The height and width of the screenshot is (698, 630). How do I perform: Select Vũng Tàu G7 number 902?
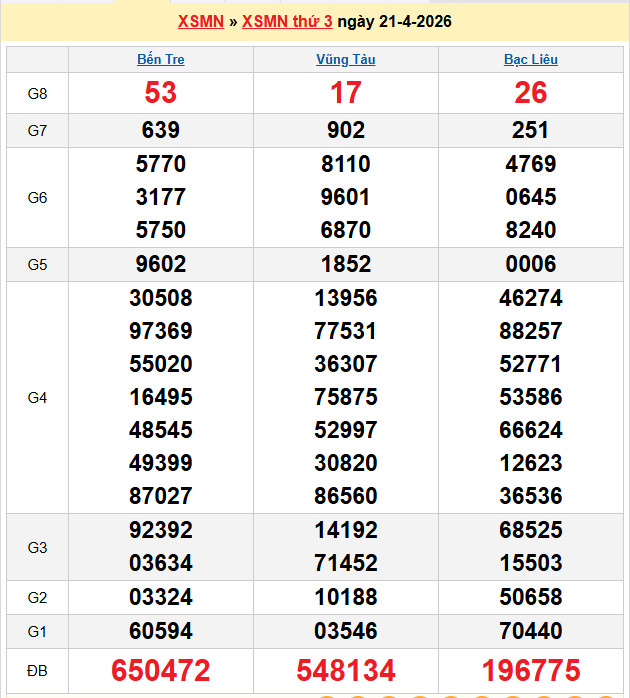(345, 130)
